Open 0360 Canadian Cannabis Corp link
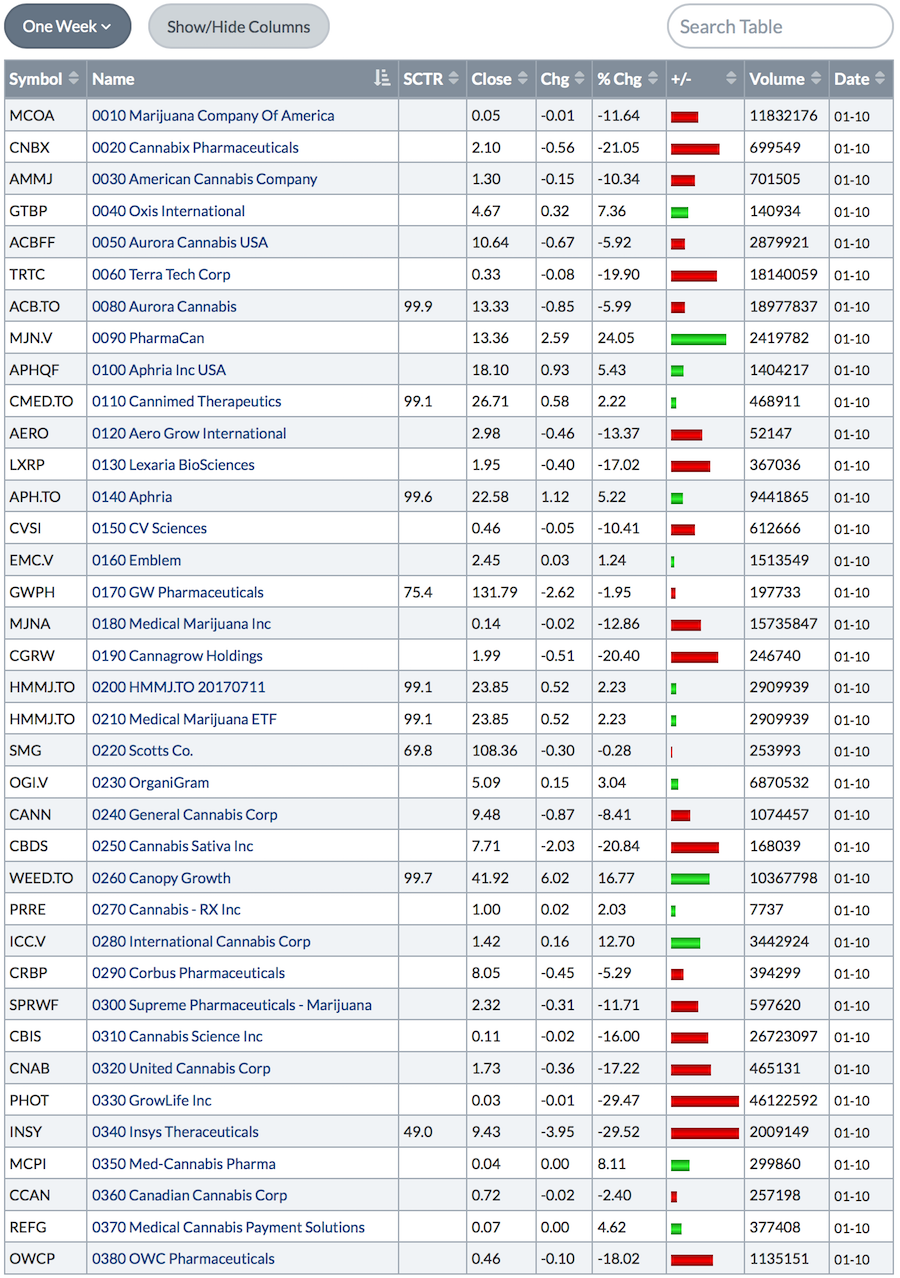This screenshot has height=1278, width=900. 189,1196
